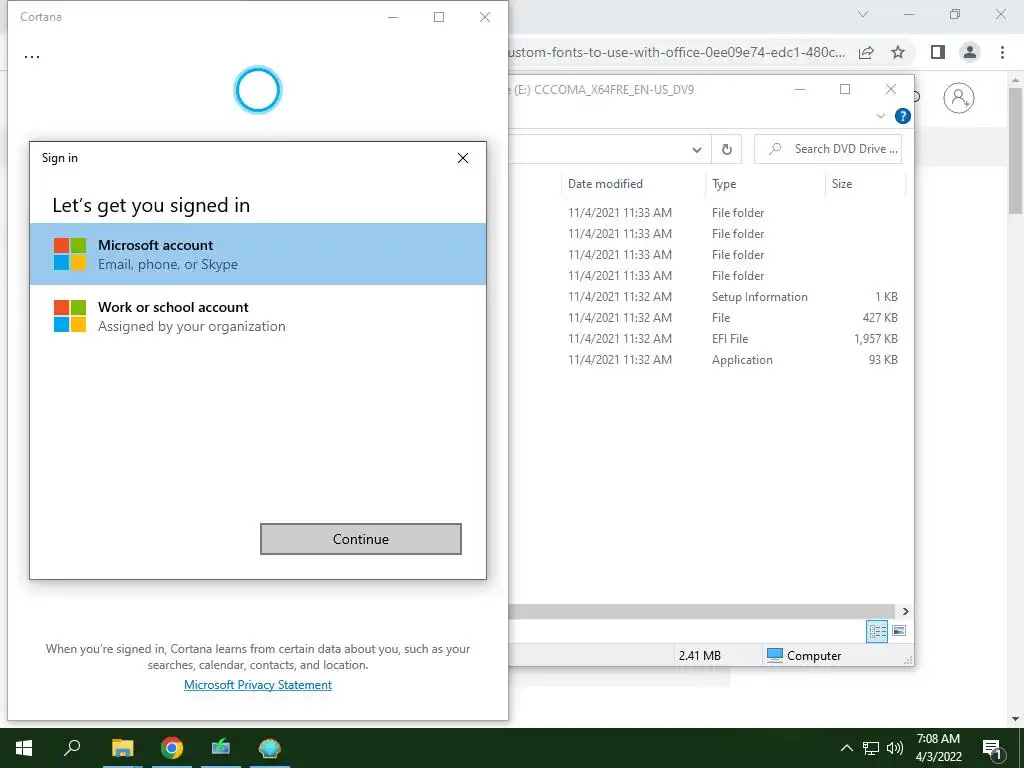1024x768 pixels.
Task: Click the Chrome tab search chevron
Action: pos(863,14)
